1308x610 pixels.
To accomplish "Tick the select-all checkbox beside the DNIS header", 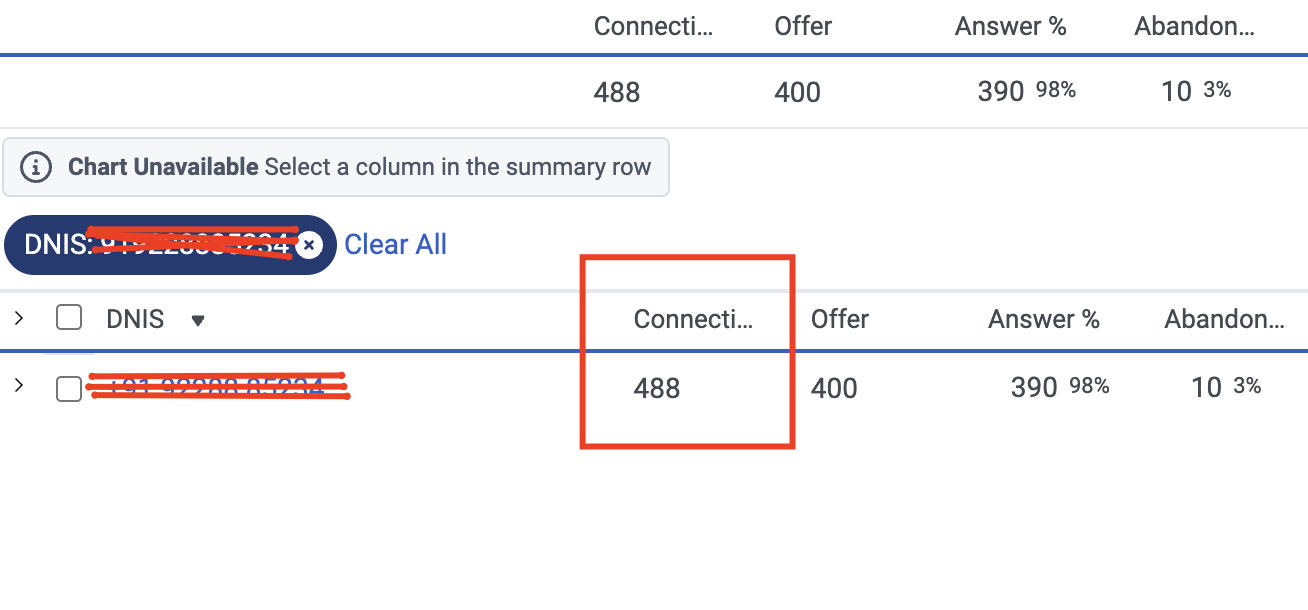I will (x=69, y=318).
